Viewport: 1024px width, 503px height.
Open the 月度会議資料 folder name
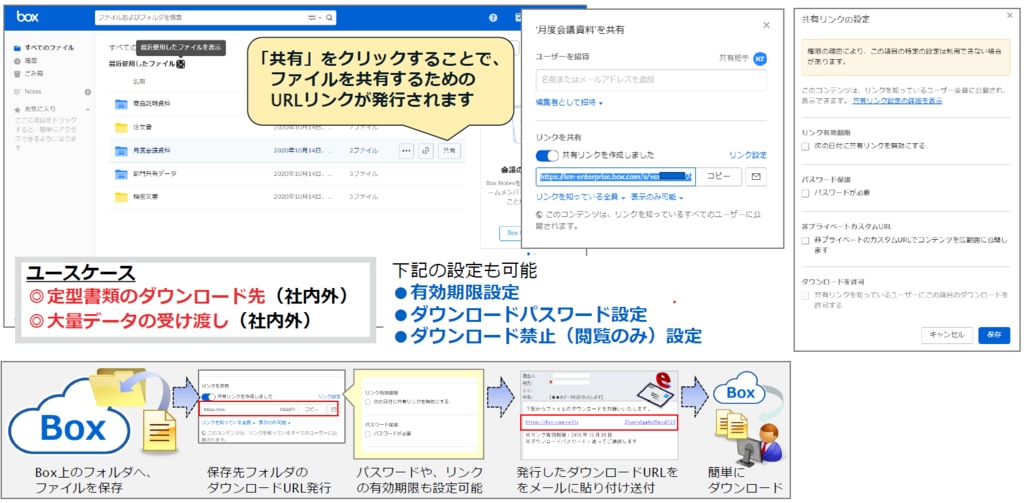pyautogui.click(x=152, y=151)
